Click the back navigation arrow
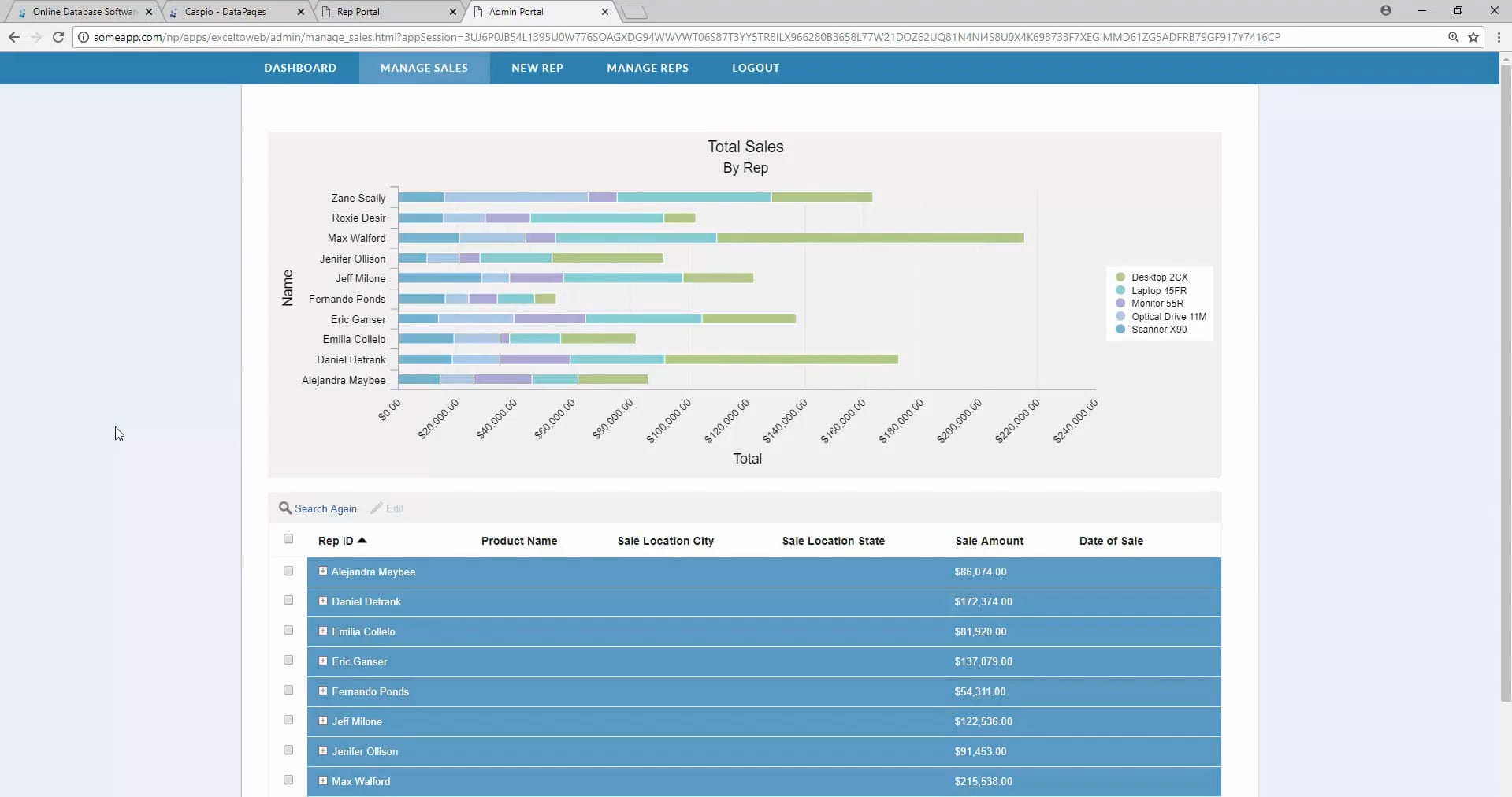 point(13,36)
